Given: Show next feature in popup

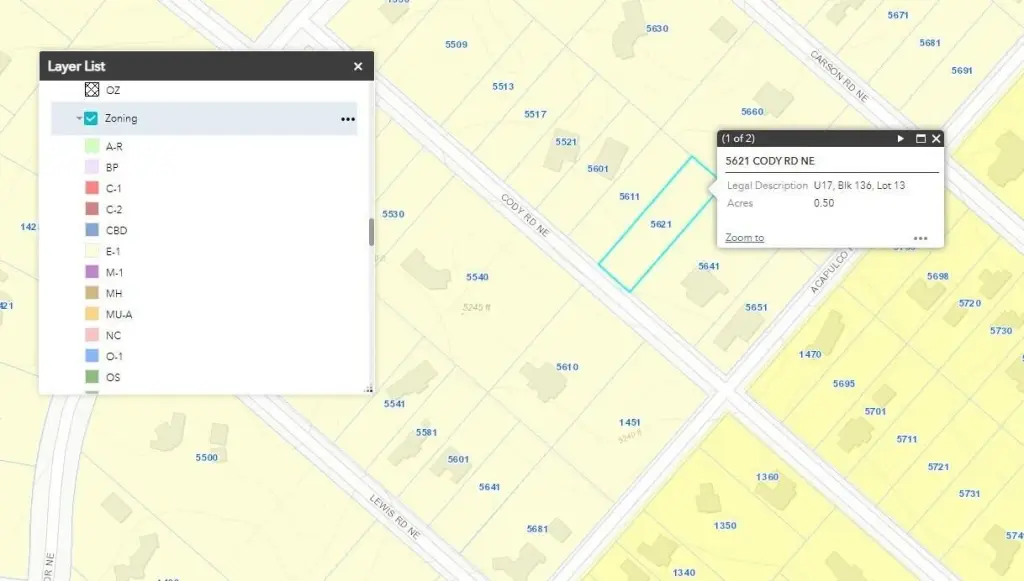Looking at the screenshot, I should (x=901, y=139).
